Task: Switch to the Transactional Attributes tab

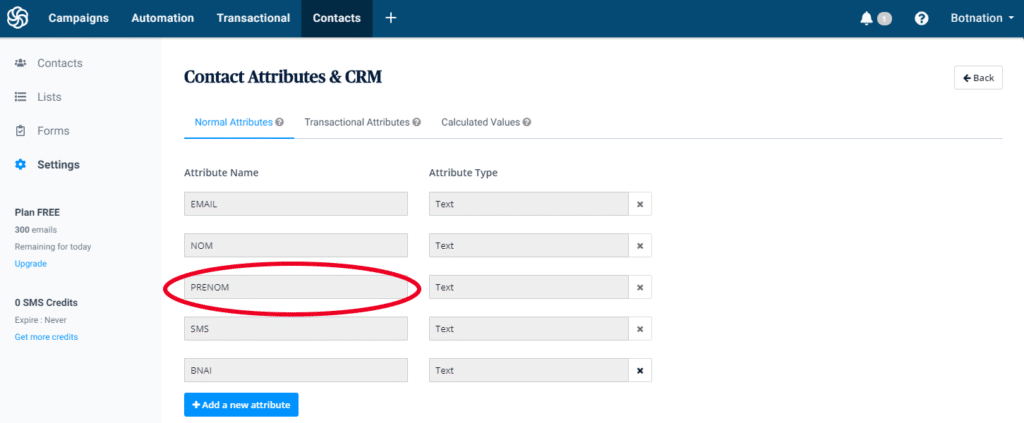Action: coord(356,122)
